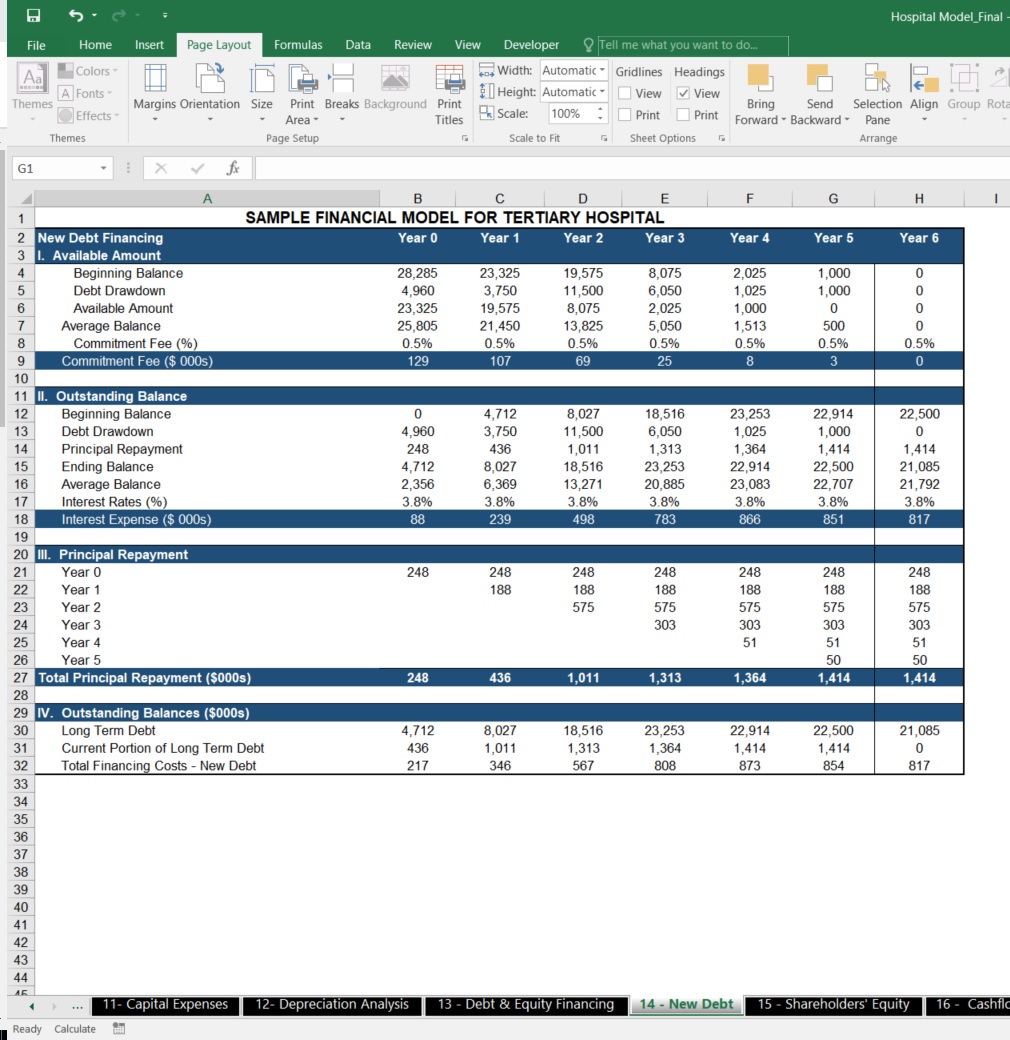Open the page Orientation menu
This screenshot has width=1010, height=1040.
210,93
